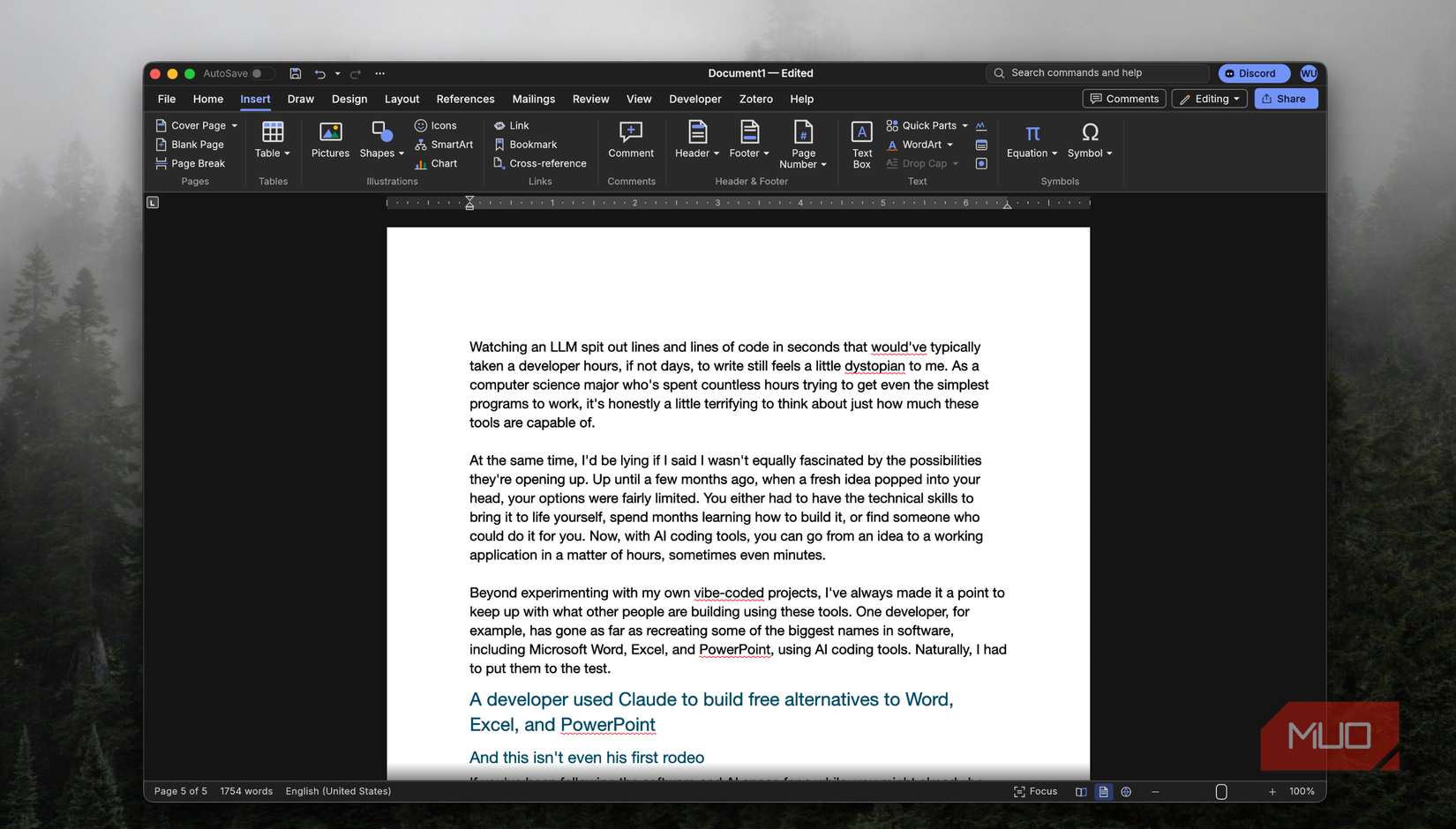This screenshot has height=829, width=1456.
Task: Switch to the Home tab
Action: pyautogui.click(x=208, y=99)
